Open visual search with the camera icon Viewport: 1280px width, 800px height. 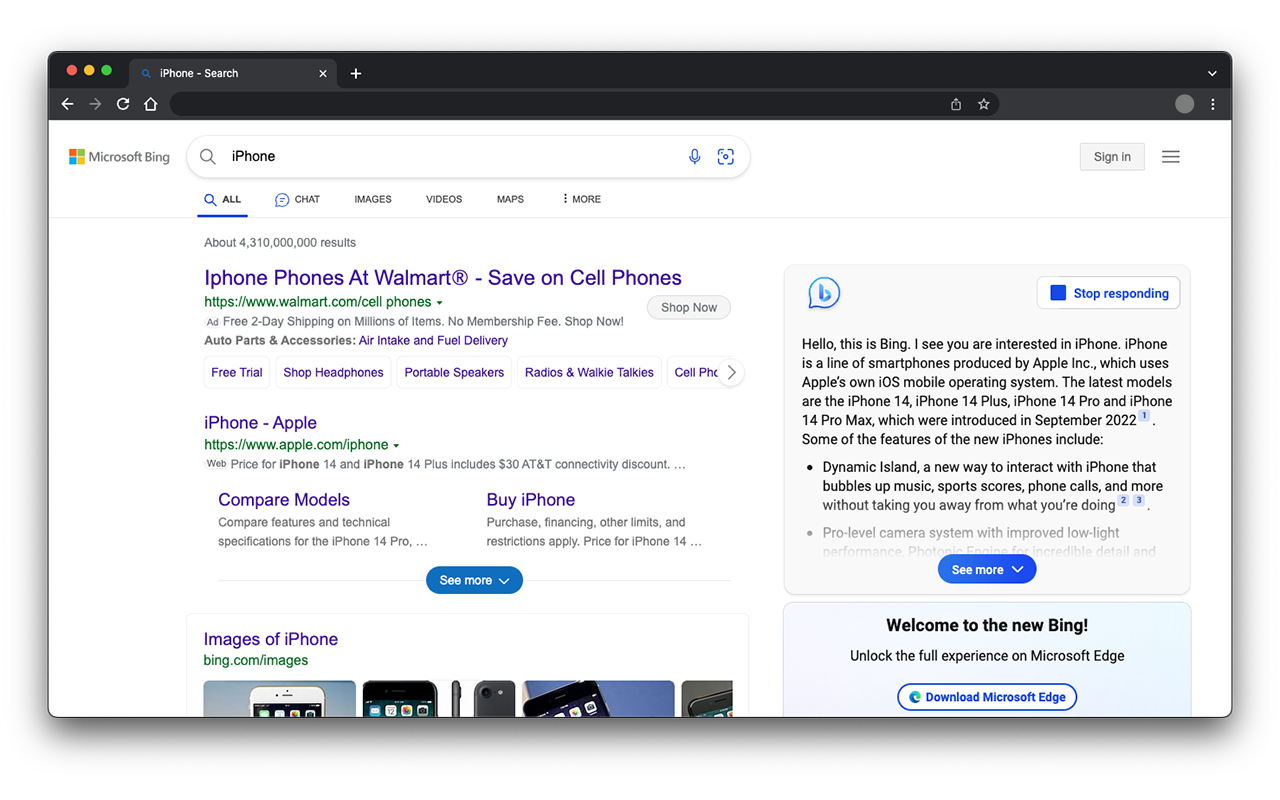(725, 156)
